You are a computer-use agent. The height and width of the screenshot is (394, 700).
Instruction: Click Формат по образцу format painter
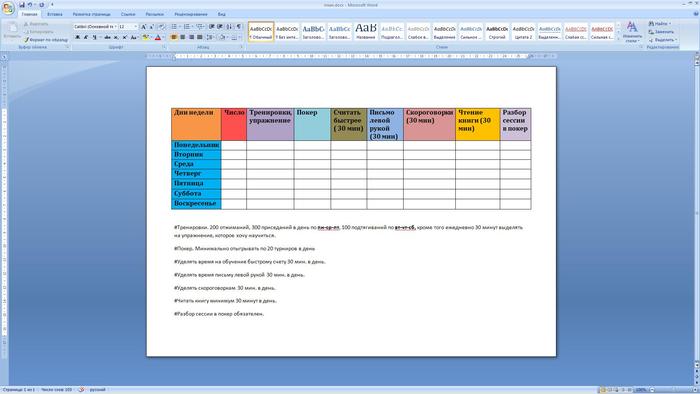pyautogui.click(x=46, y=40)
